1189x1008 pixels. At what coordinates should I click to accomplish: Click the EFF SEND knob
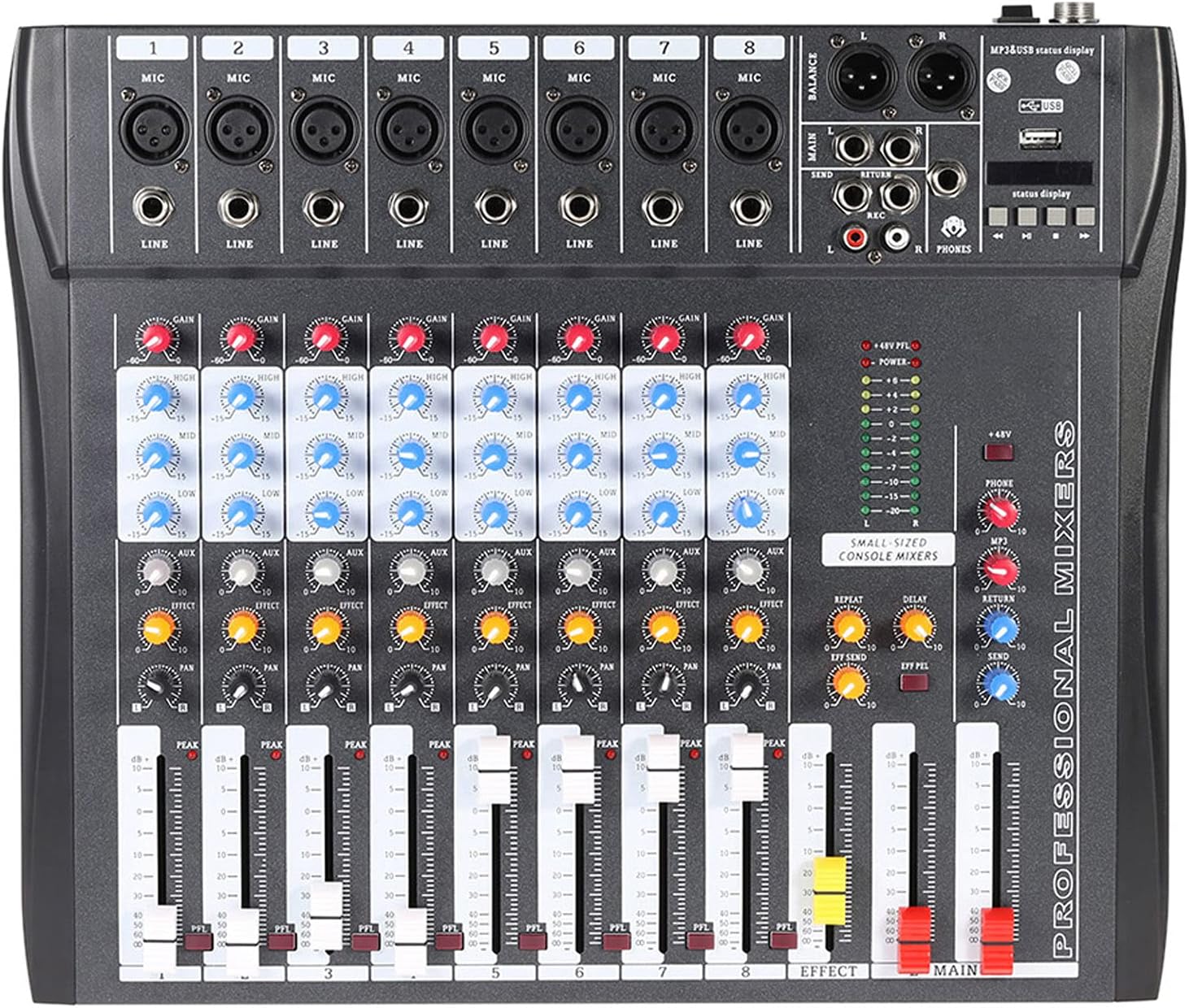[847, 683]
